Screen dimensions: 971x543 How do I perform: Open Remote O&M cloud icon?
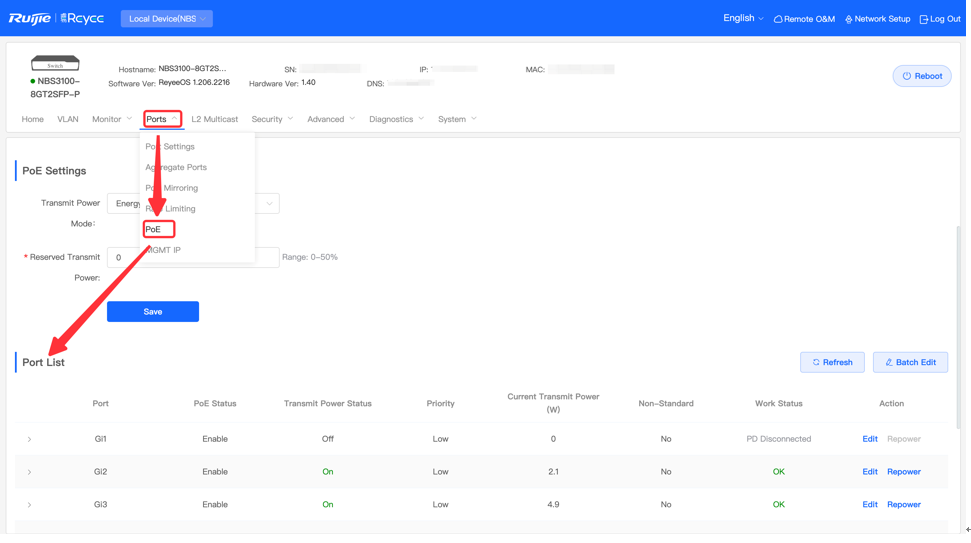click(x=779, y=19)
